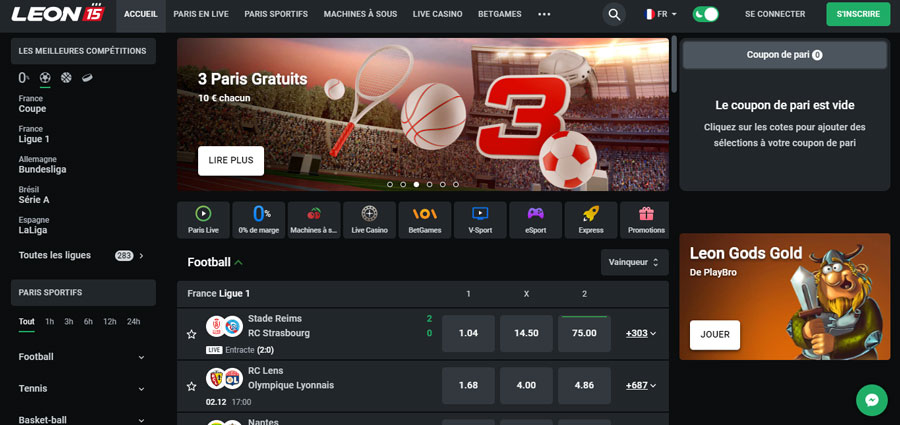Select the 0% de marge icon
900x425 pixels.
[x=259, y=214]
